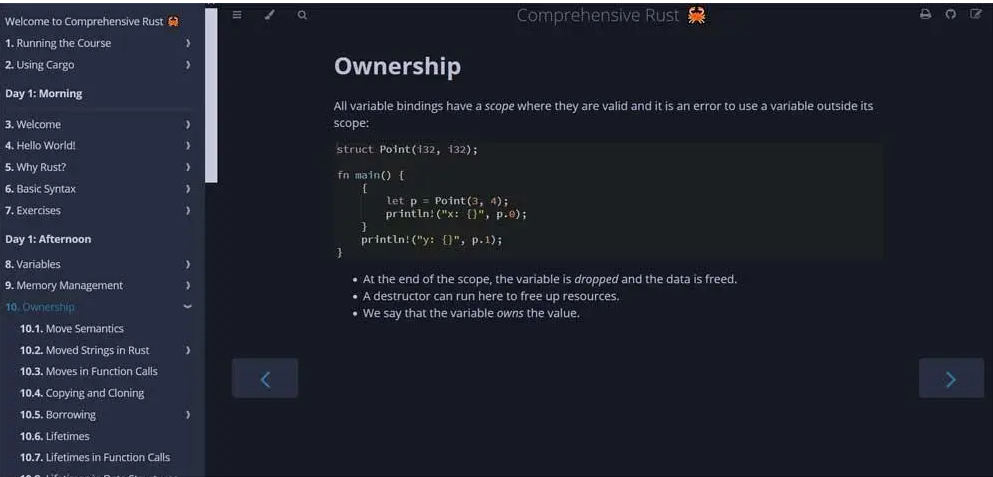The width and height of the screenshot is (993, 477).
Task: Open 10.6. Lifetimes
Action: coord(54,436)
